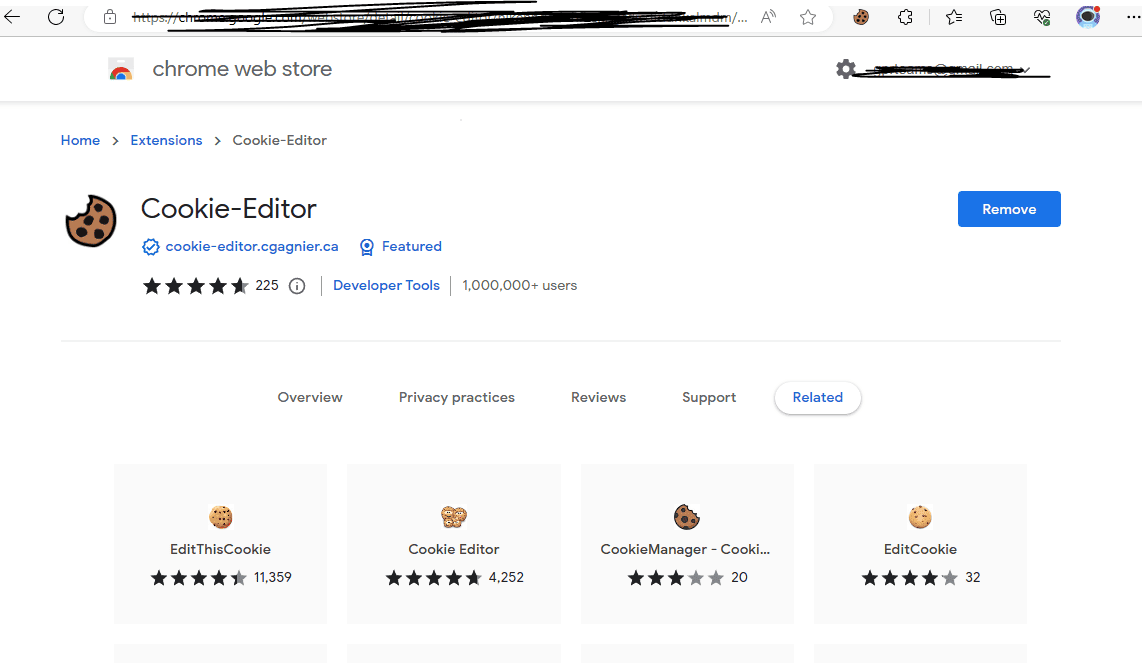Click the EditThisCookie extension thumbnail icon
This screenshot has height=663, width=1142.
tap(220, 517)
